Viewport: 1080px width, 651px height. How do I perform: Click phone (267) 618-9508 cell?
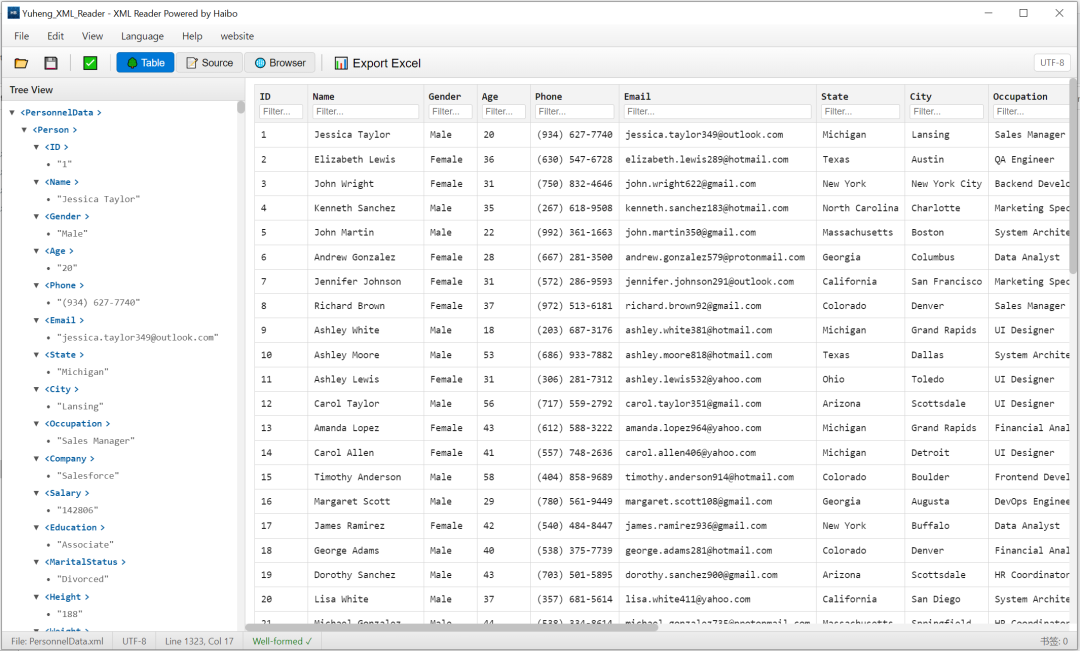(574, 208)
